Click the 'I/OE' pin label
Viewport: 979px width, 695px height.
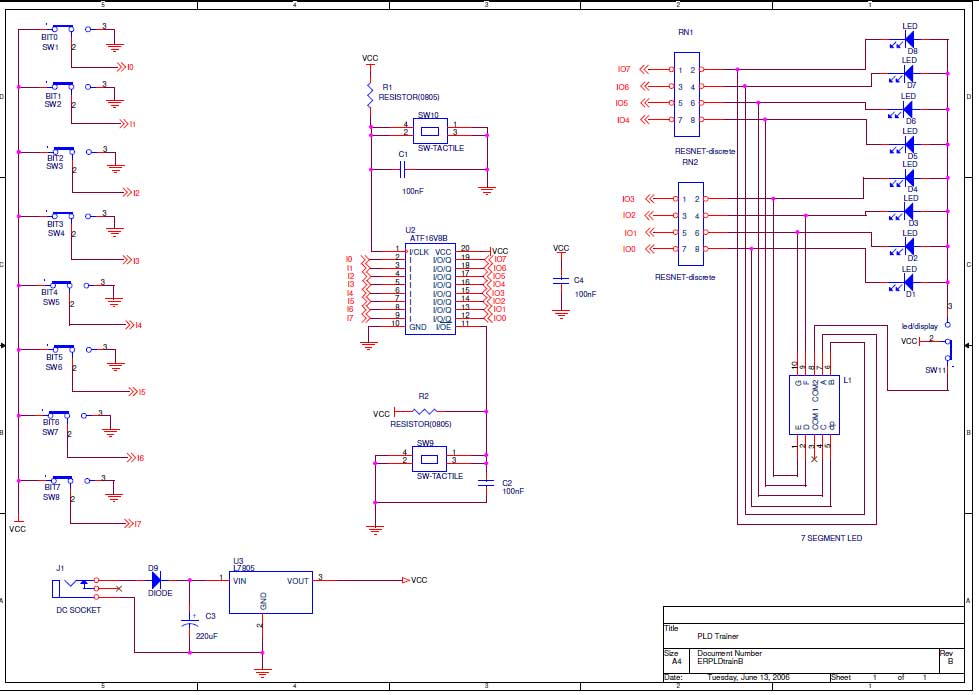point(443,327)
